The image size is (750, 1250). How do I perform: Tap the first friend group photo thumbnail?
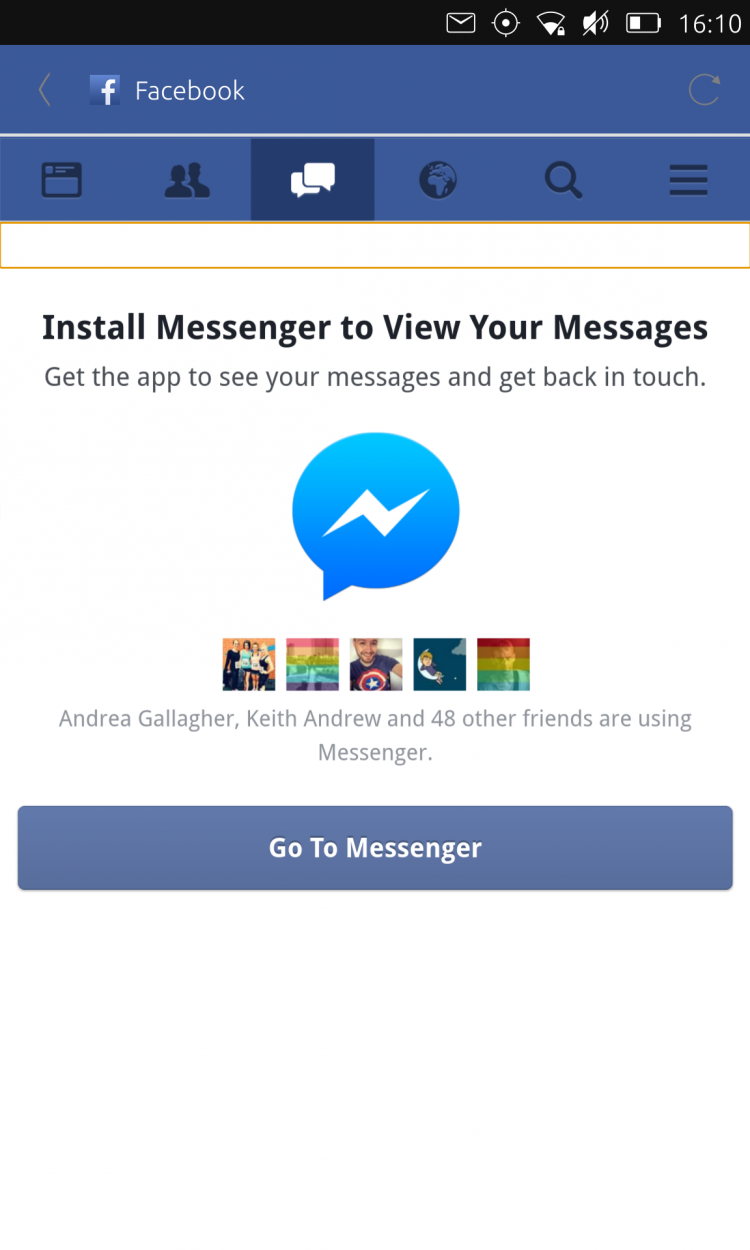(249, 664)
